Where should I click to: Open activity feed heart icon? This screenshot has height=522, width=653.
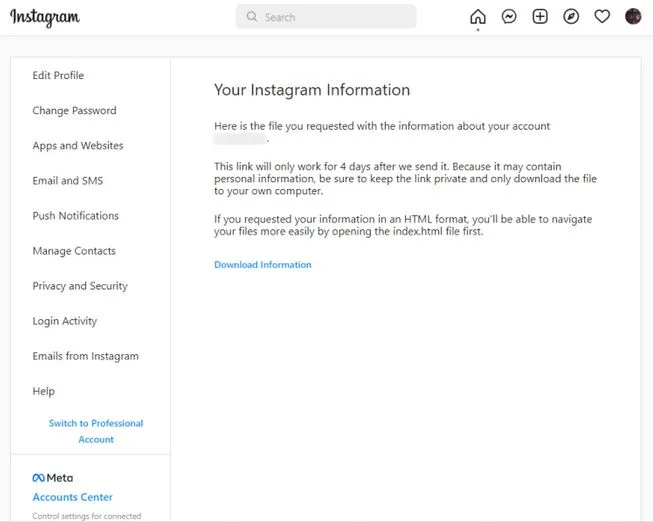click(x=602, y=17)
